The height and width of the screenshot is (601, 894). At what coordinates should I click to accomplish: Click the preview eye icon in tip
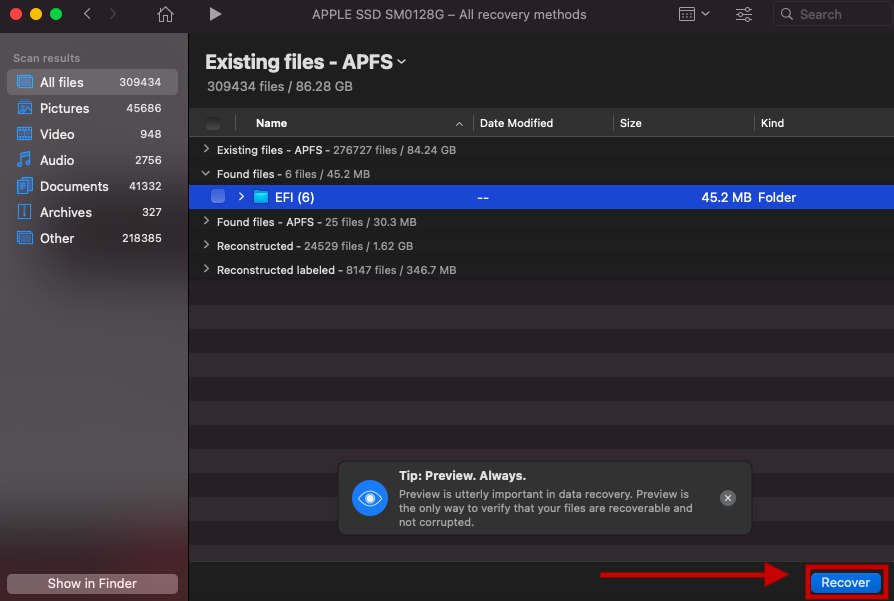(x=370, y=498)
